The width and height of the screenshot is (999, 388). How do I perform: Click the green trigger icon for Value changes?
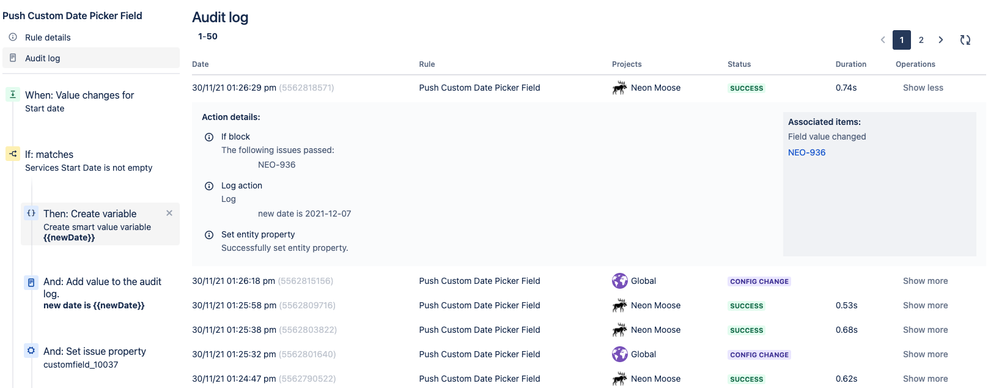(x=13, y=94)
